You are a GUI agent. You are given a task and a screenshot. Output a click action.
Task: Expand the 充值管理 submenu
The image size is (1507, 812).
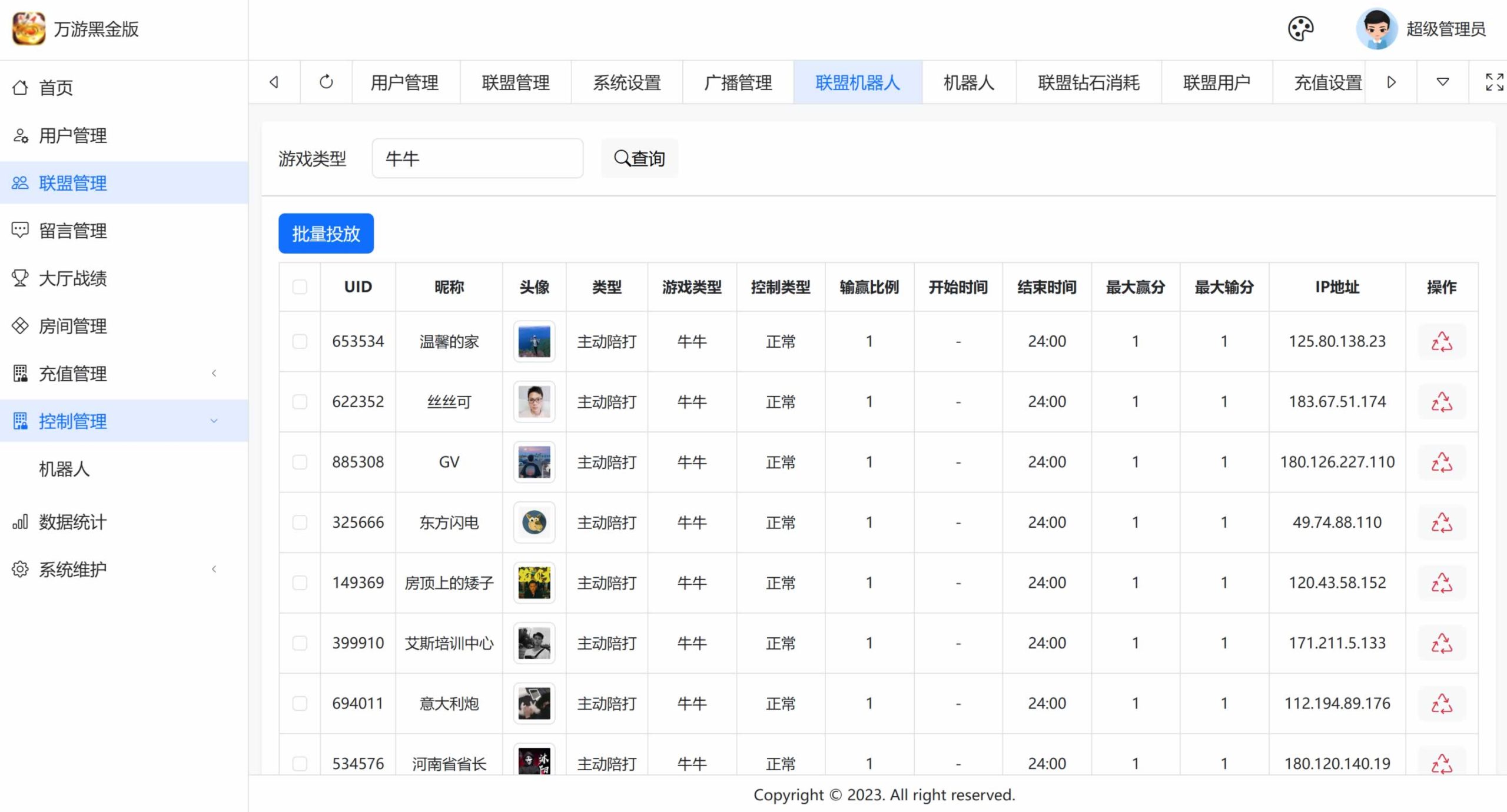pyautogui.click(x=124, y=374)
